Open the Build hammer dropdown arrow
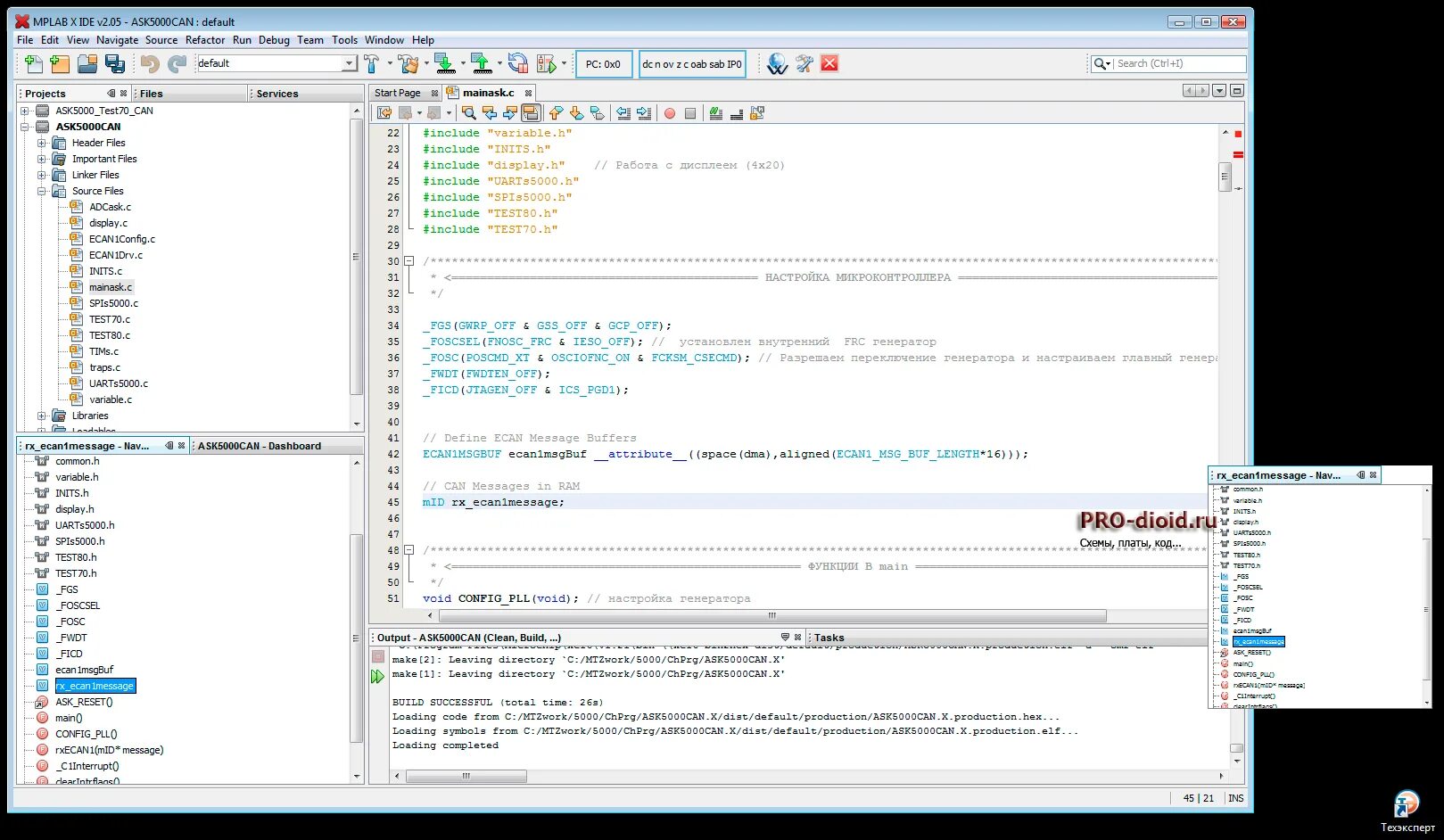 click(x=389, y=63)
